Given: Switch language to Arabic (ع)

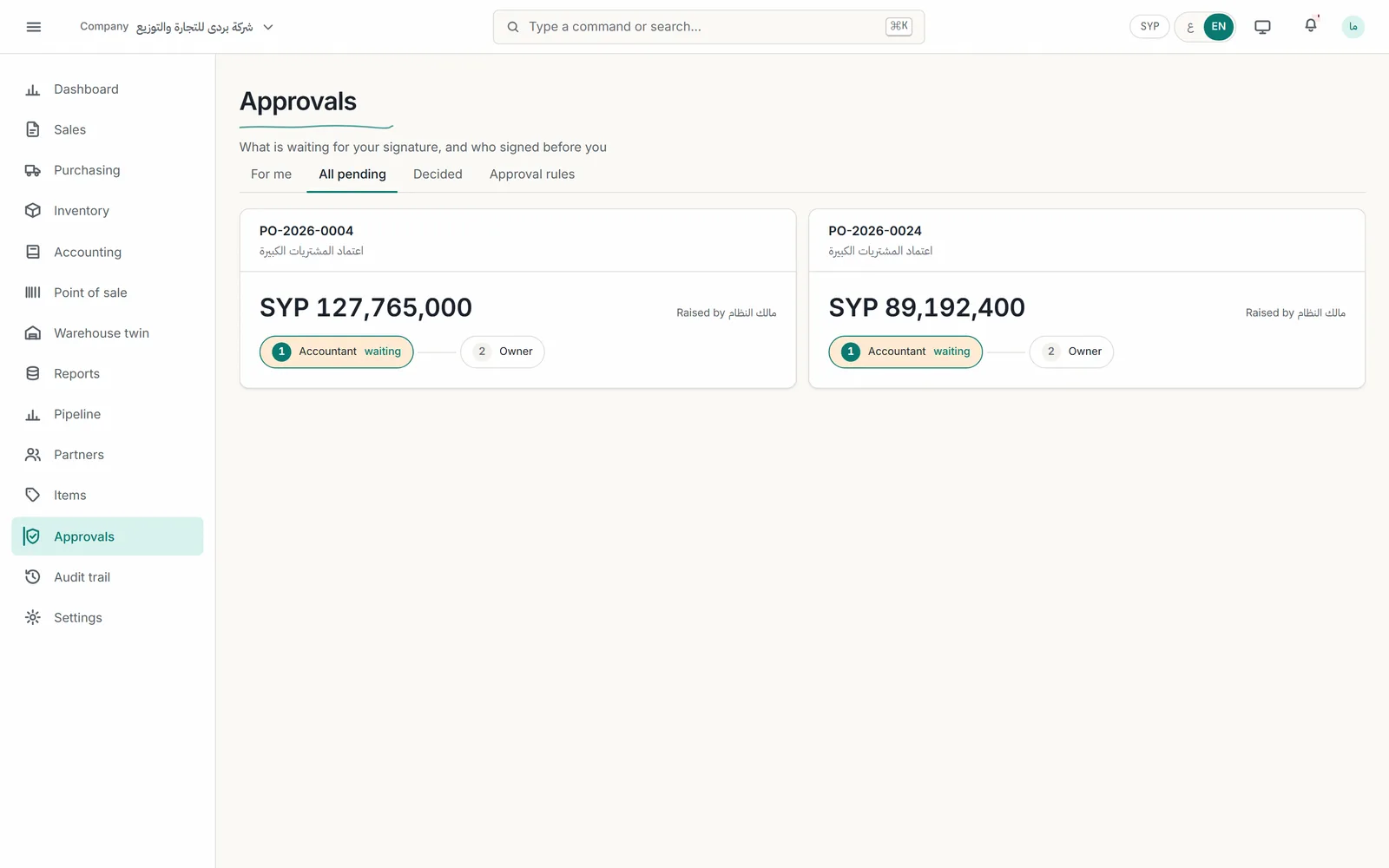Looking at the screenshot, I should coord(1190,27).
